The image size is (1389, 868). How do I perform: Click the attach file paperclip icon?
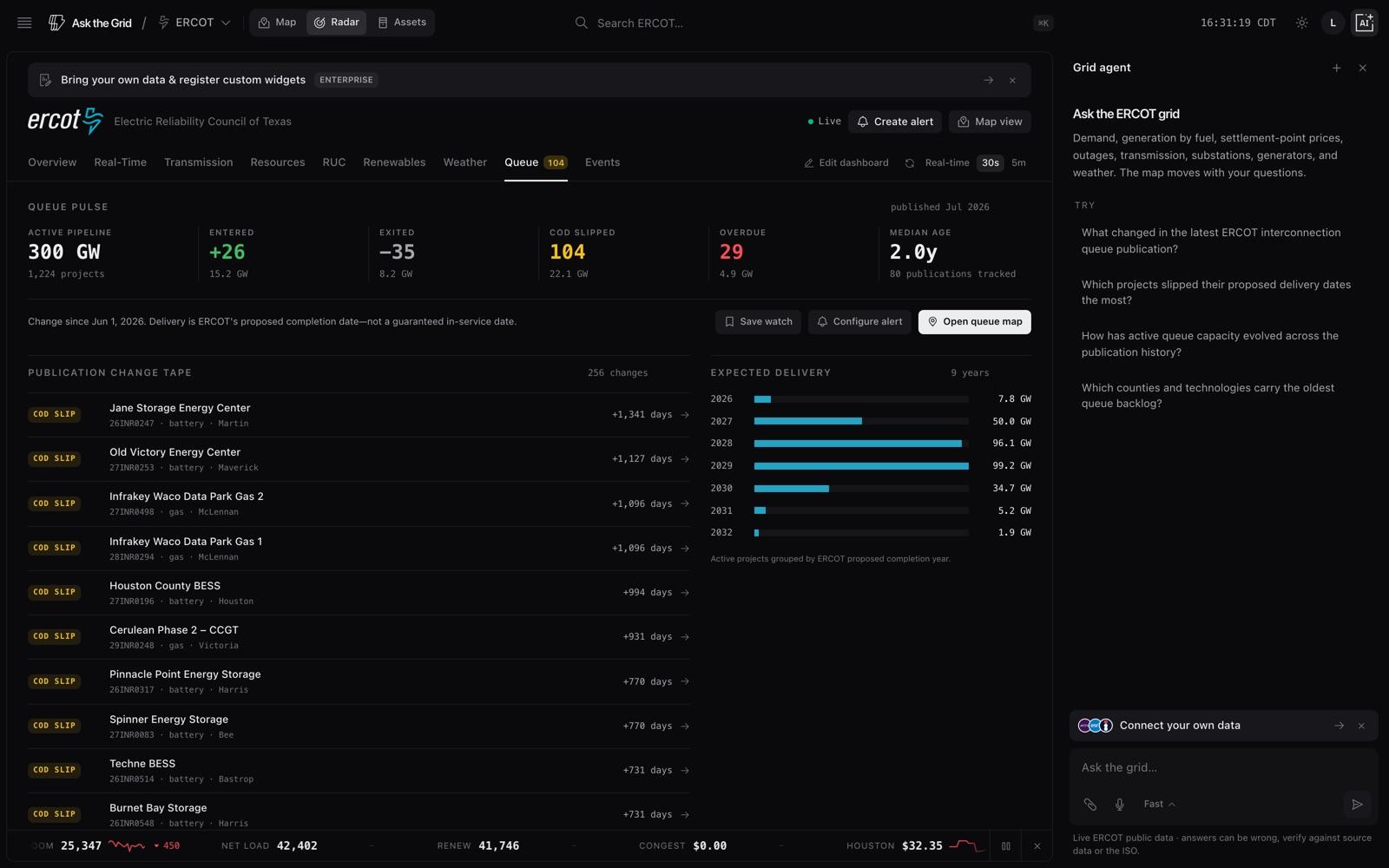[x=1090, y=805]
